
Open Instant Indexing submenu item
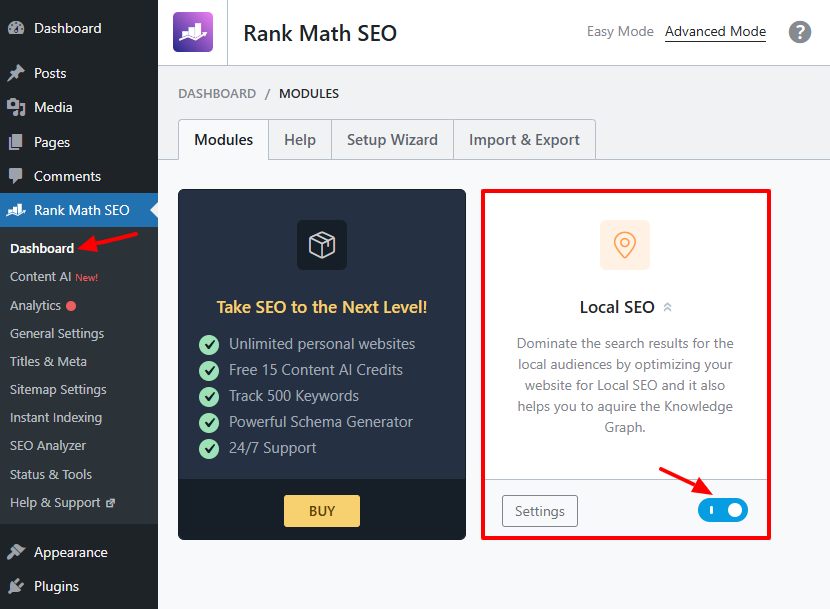(56, 418)
